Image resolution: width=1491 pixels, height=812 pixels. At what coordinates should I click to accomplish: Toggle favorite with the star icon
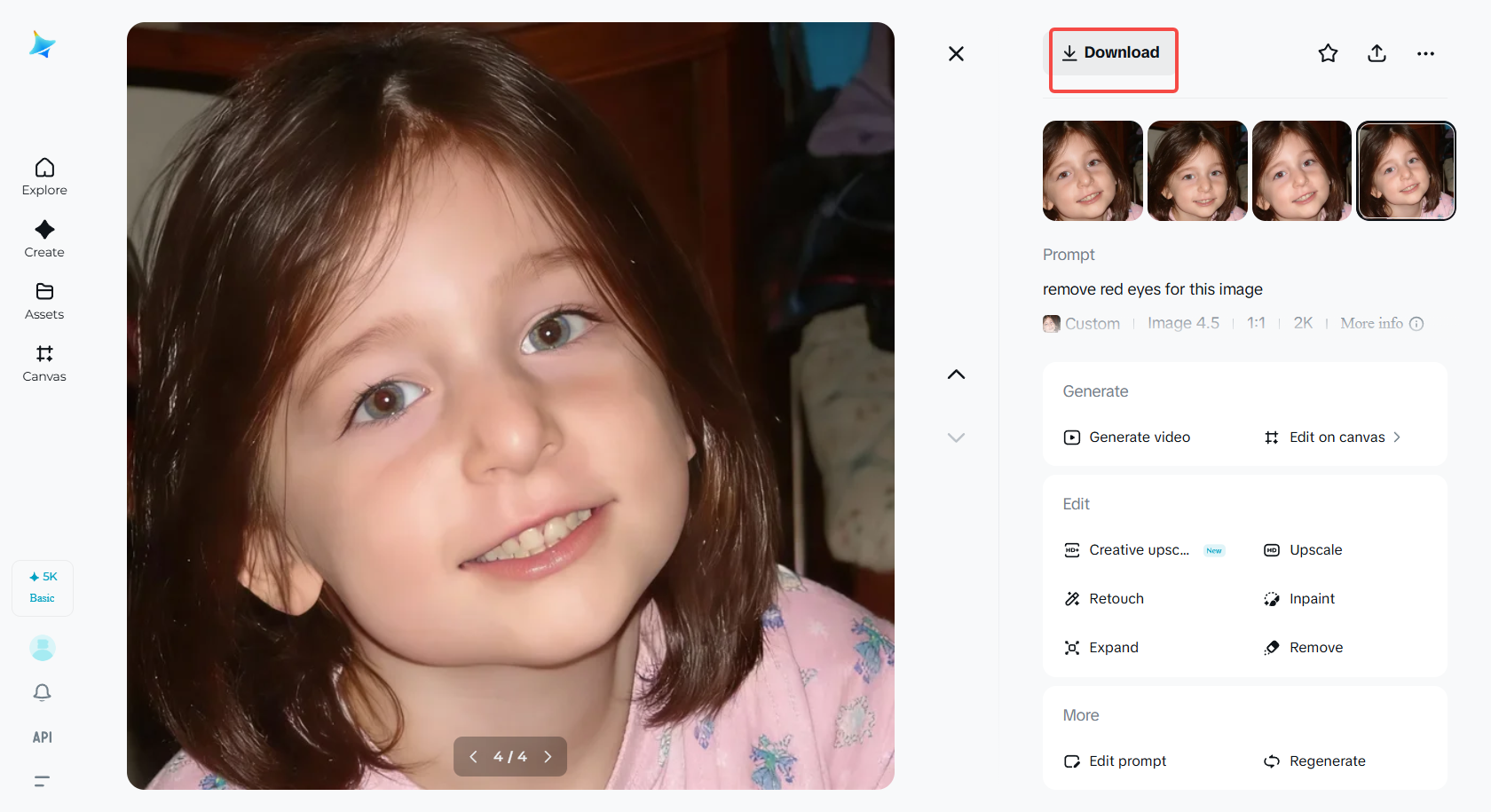1328,53
